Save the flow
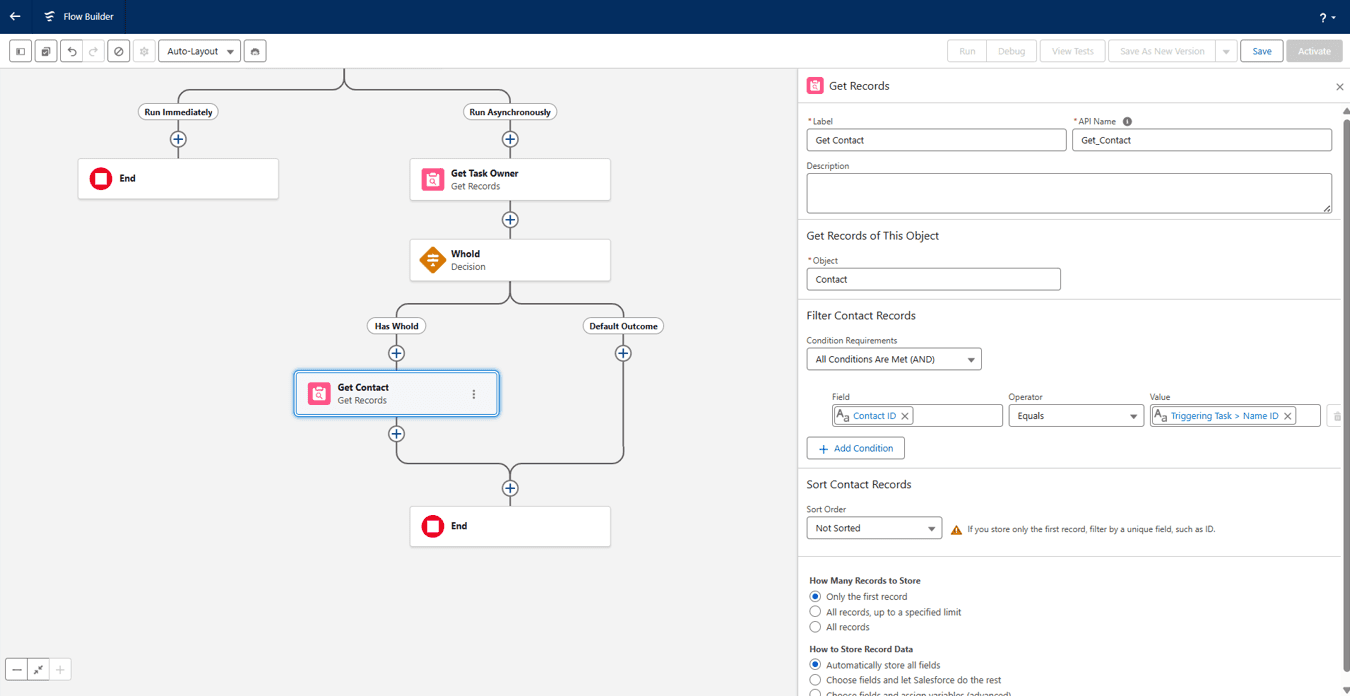 tap(1262, 51)
